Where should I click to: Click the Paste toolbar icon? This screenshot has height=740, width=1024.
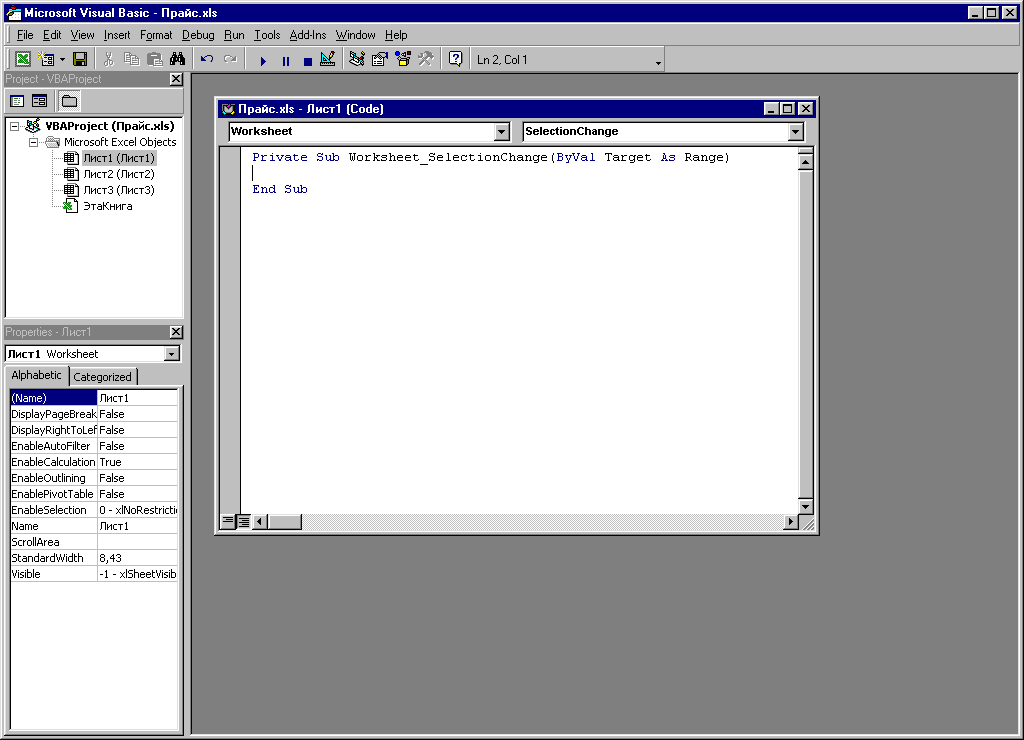tap(155, 59)
